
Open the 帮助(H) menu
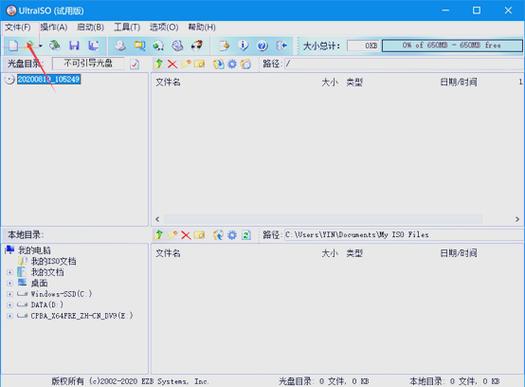(x=202, y=27)
